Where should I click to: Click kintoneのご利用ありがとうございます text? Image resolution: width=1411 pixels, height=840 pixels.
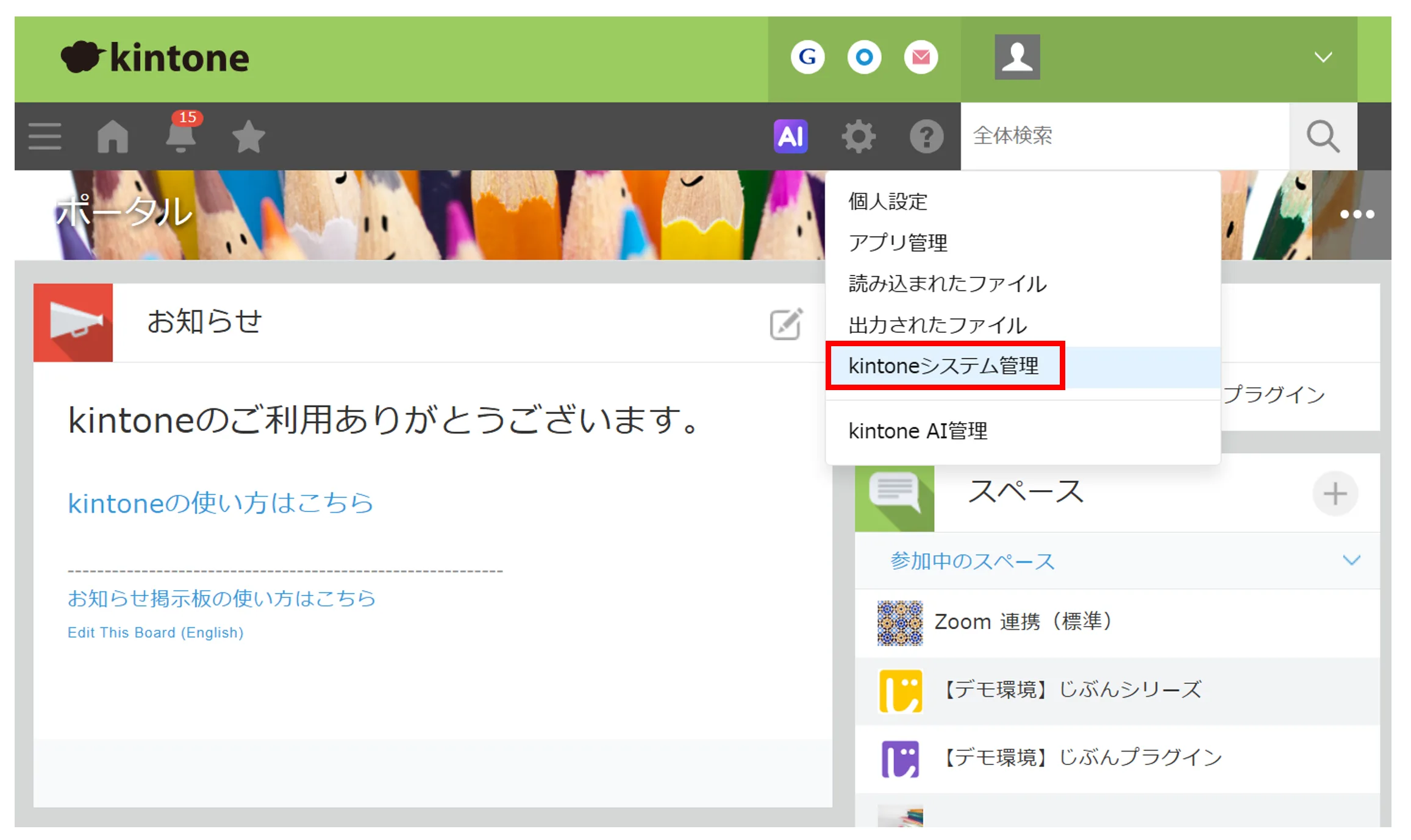tap(385, 420)
